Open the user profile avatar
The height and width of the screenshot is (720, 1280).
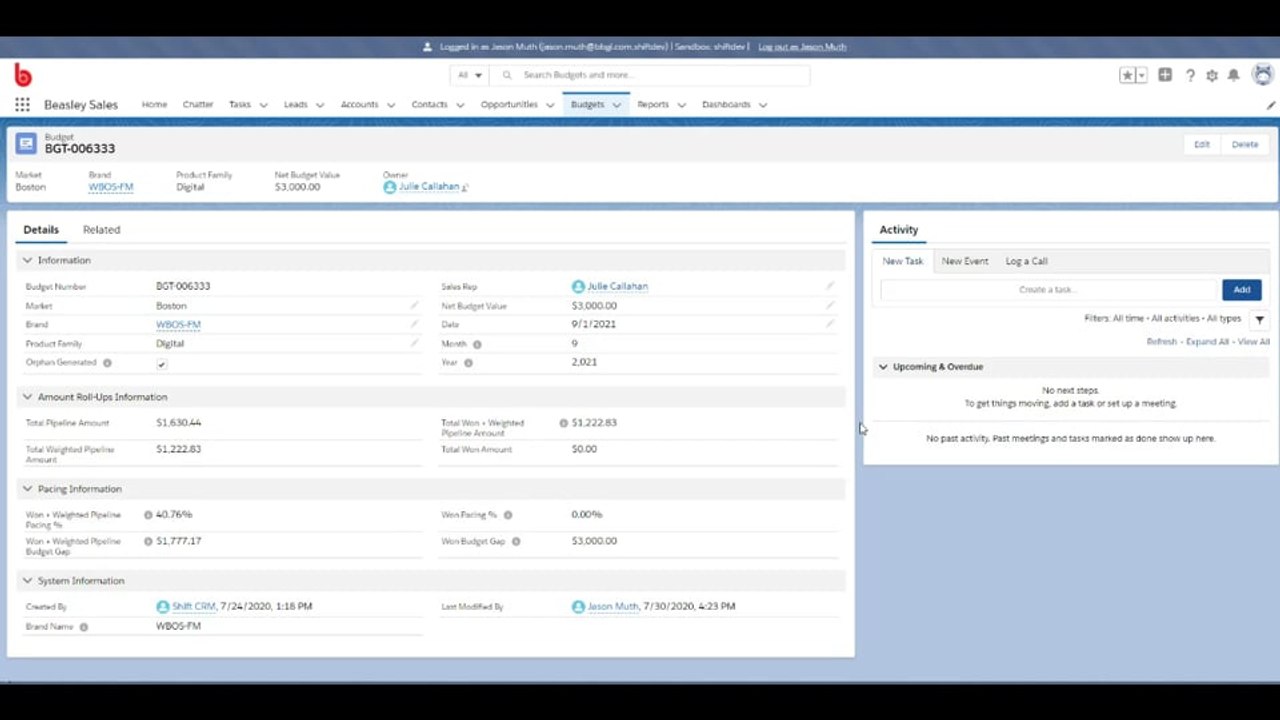[x=1263, y=75]
